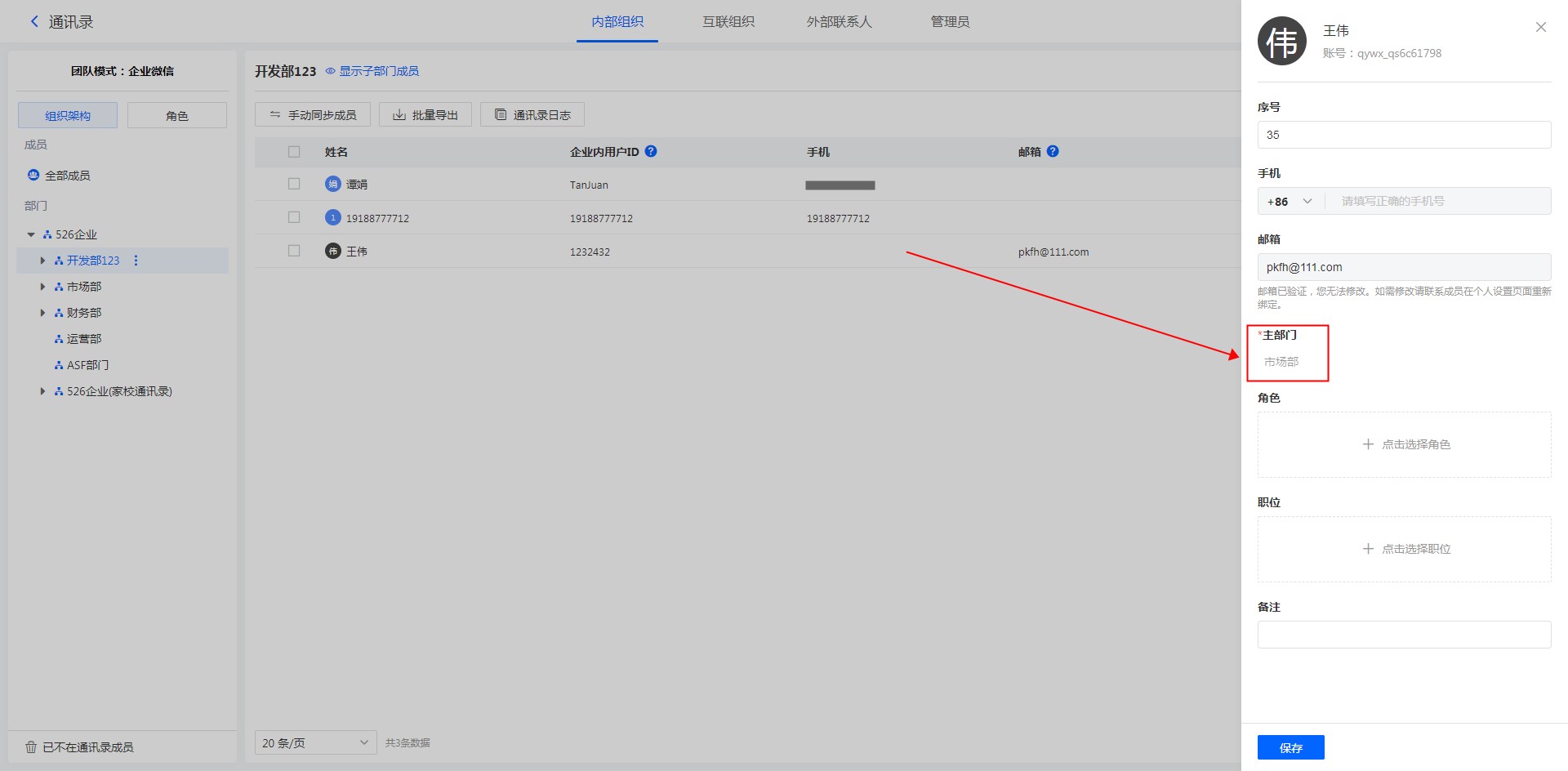Click the back arrow beside 通讯录
Image resolution: width=1568 pixels, height=771 pixels.
tap(34, 22)
